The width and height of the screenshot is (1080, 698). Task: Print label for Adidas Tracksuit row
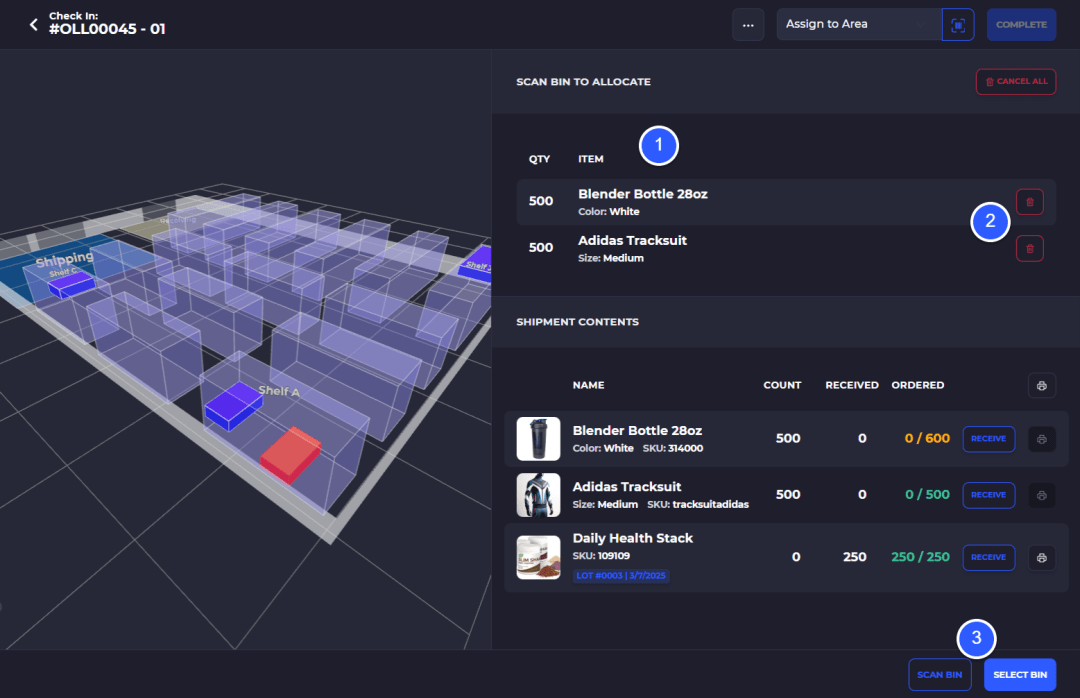[x=1041, y=495]
